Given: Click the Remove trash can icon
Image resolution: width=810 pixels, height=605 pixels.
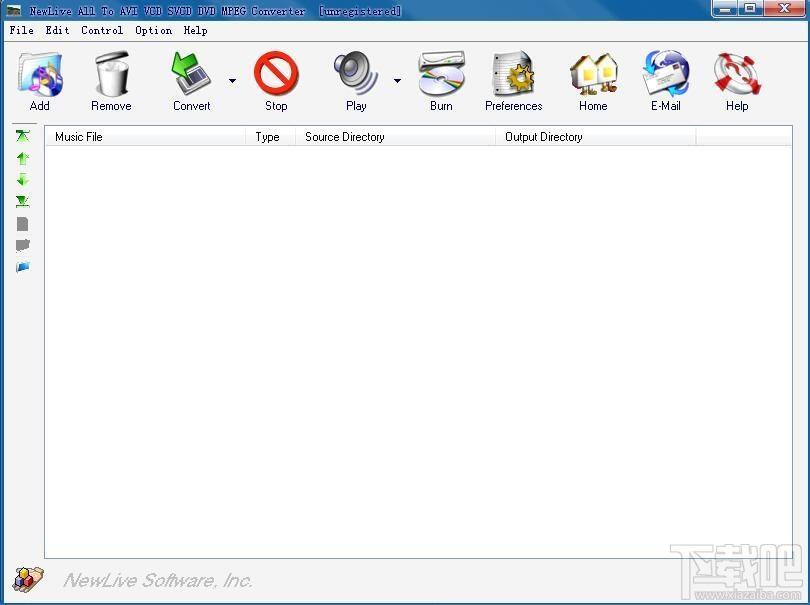Looking at the screenshot, I should 111,74.
